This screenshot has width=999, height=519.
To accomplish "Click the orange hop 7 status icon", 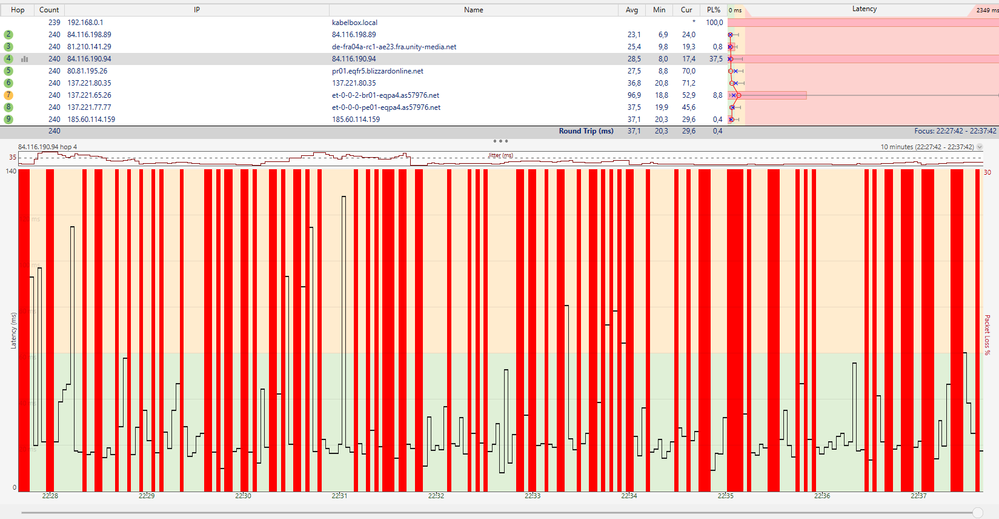I will click(9, 95).
